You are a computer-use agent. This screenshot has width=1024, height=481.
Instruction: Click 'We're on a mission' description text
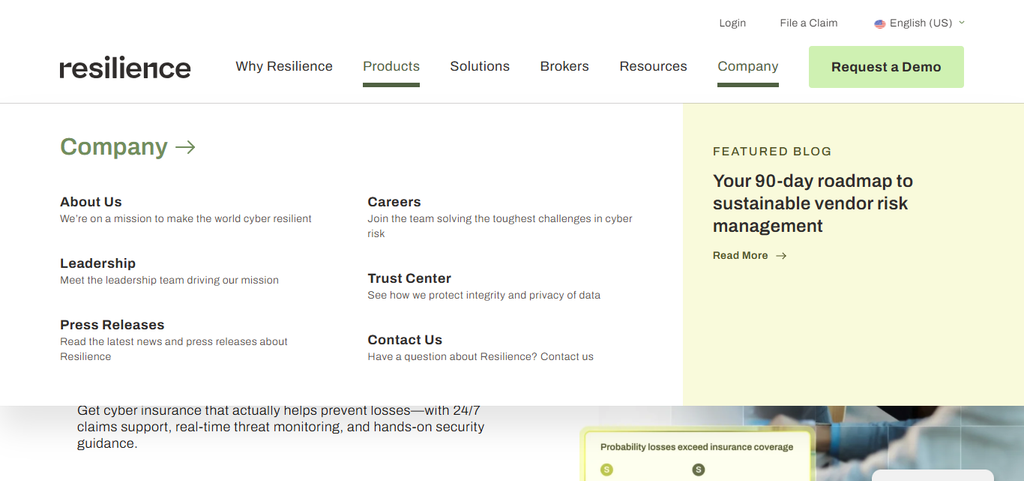[186, 219]
